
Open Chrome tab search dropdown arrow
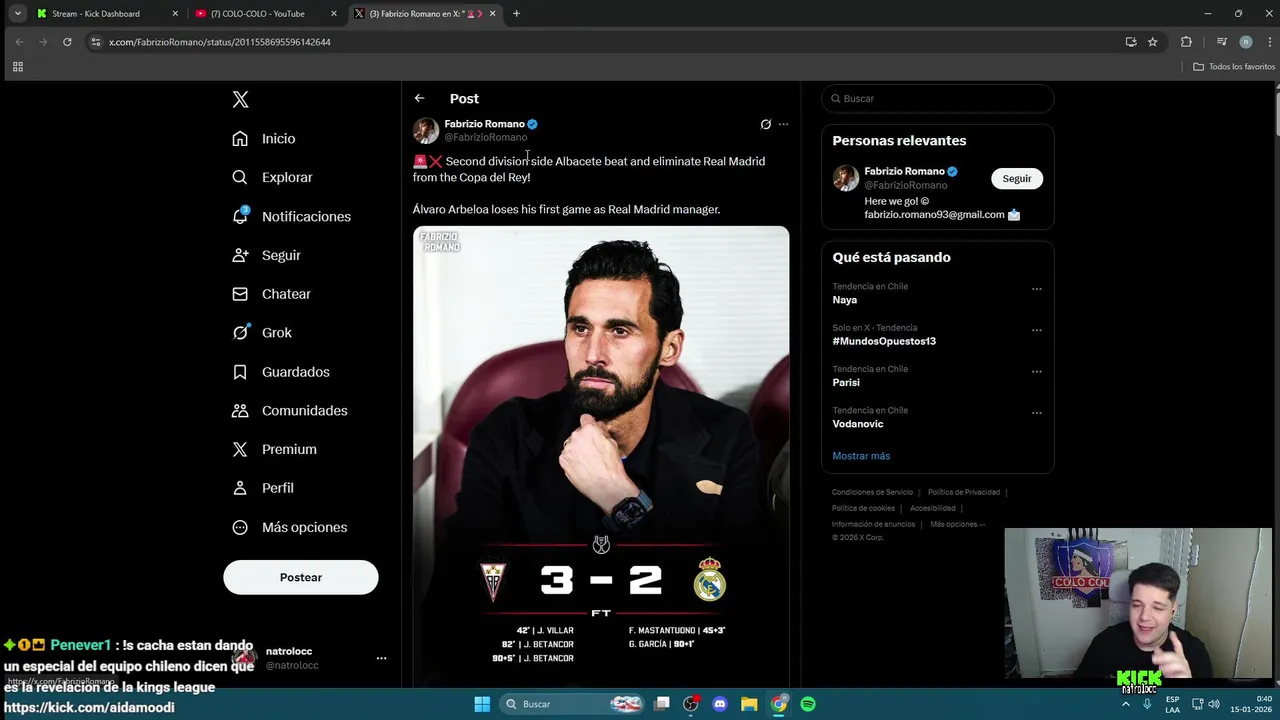18,14
